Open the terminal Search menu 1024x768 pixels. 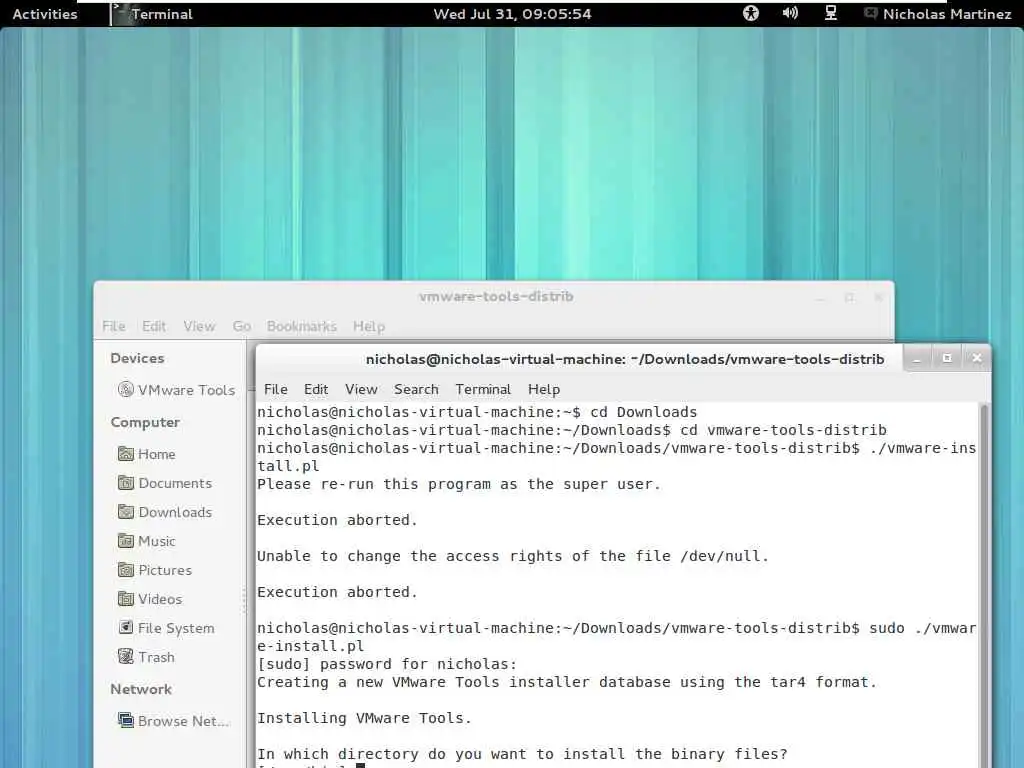point(416,389)
